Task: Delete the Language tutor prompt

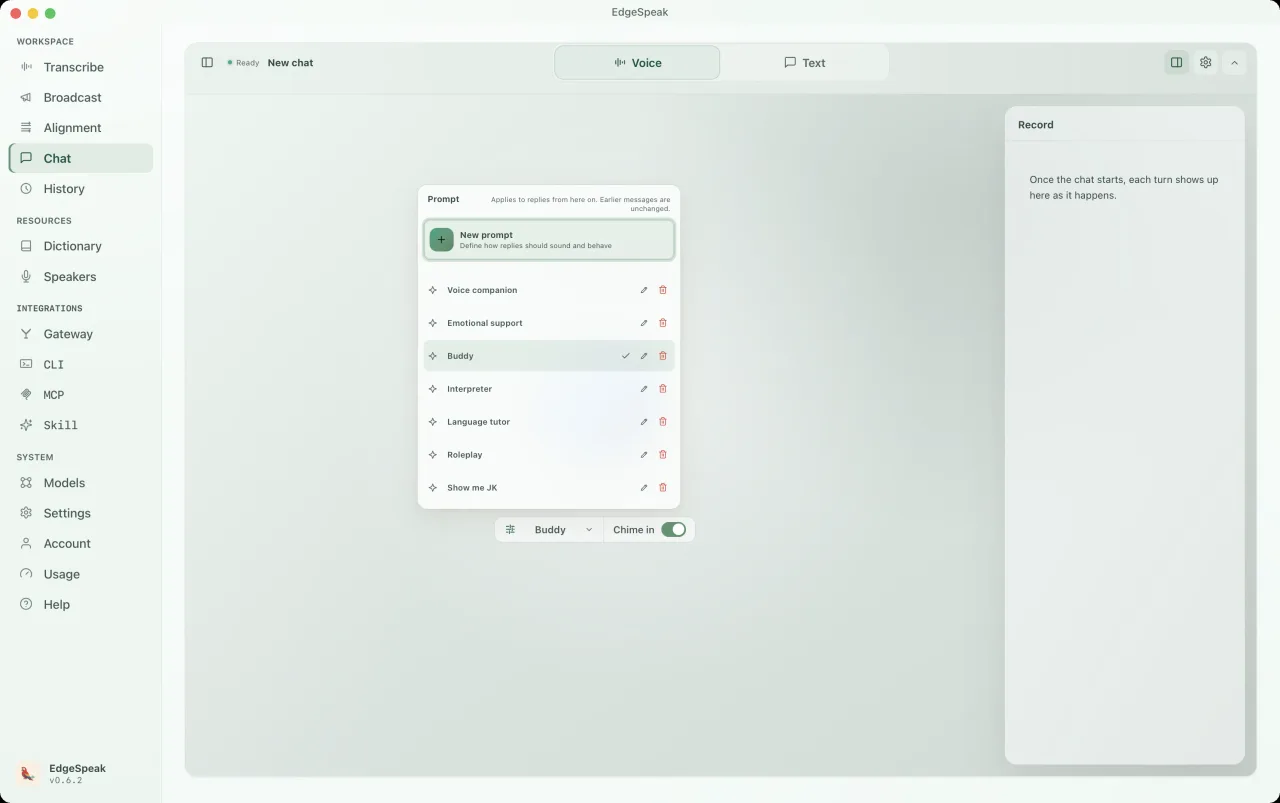Action: 663,422
